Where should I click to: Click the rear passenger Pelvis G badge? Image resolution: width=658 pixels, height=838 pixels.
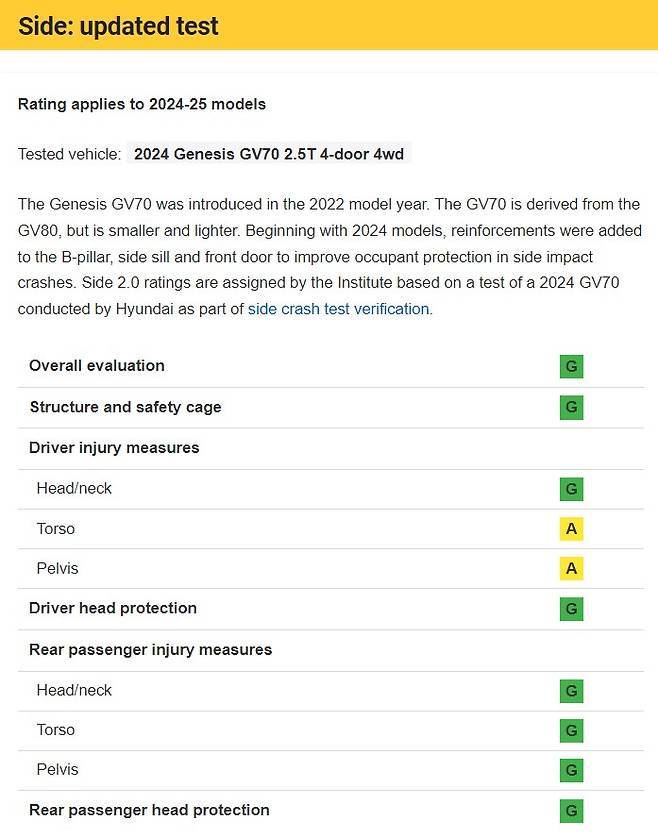coord(571,770)
